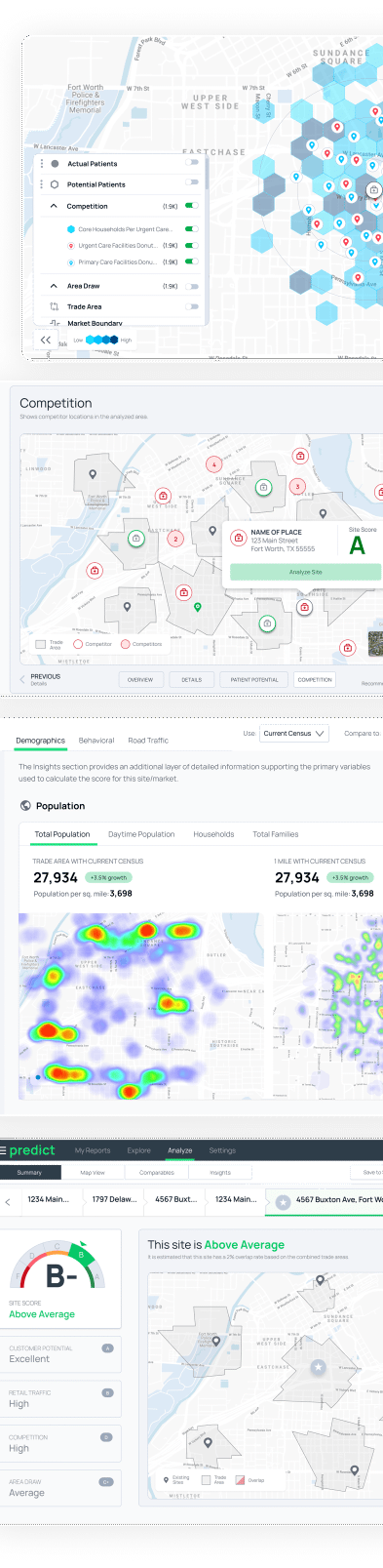
Task: Open Settings in top navigation
Action: pos(222,1150)
